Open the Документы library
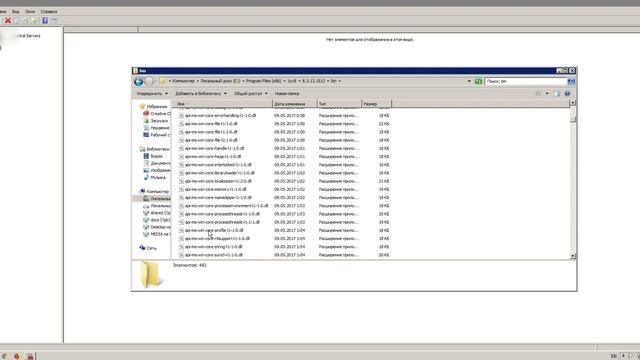The height and width of the screenshot is (360, 640). (x=157, y=163)
